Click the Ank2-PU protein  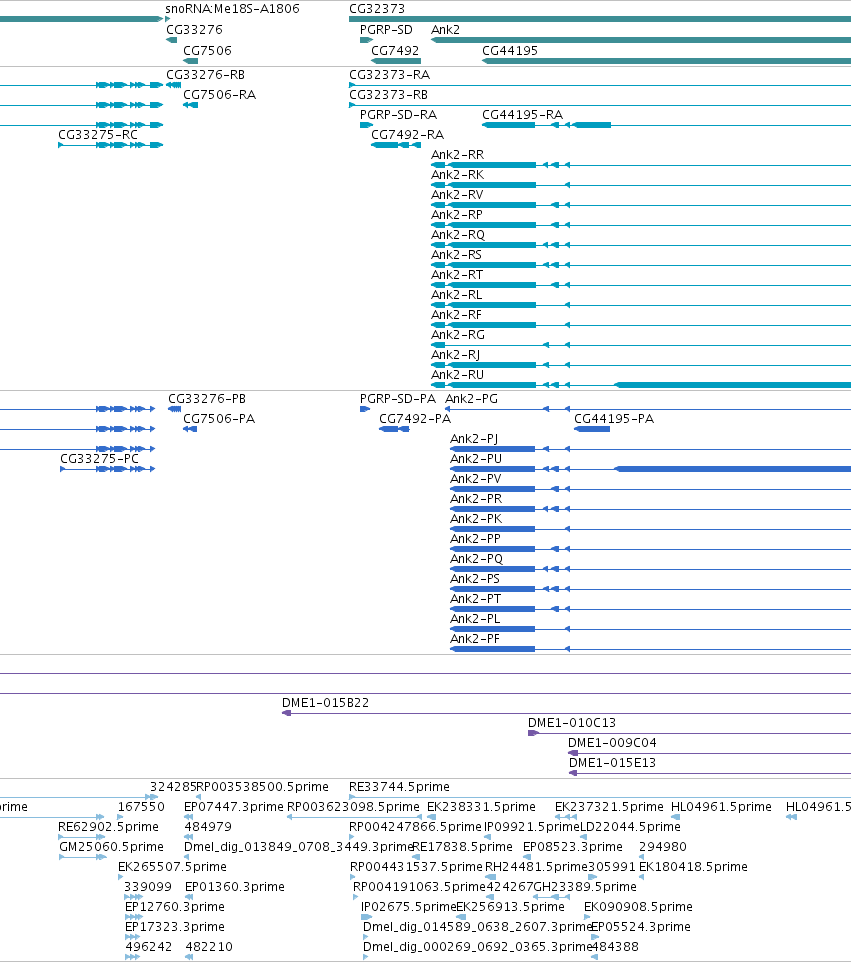tap(650, 469)
